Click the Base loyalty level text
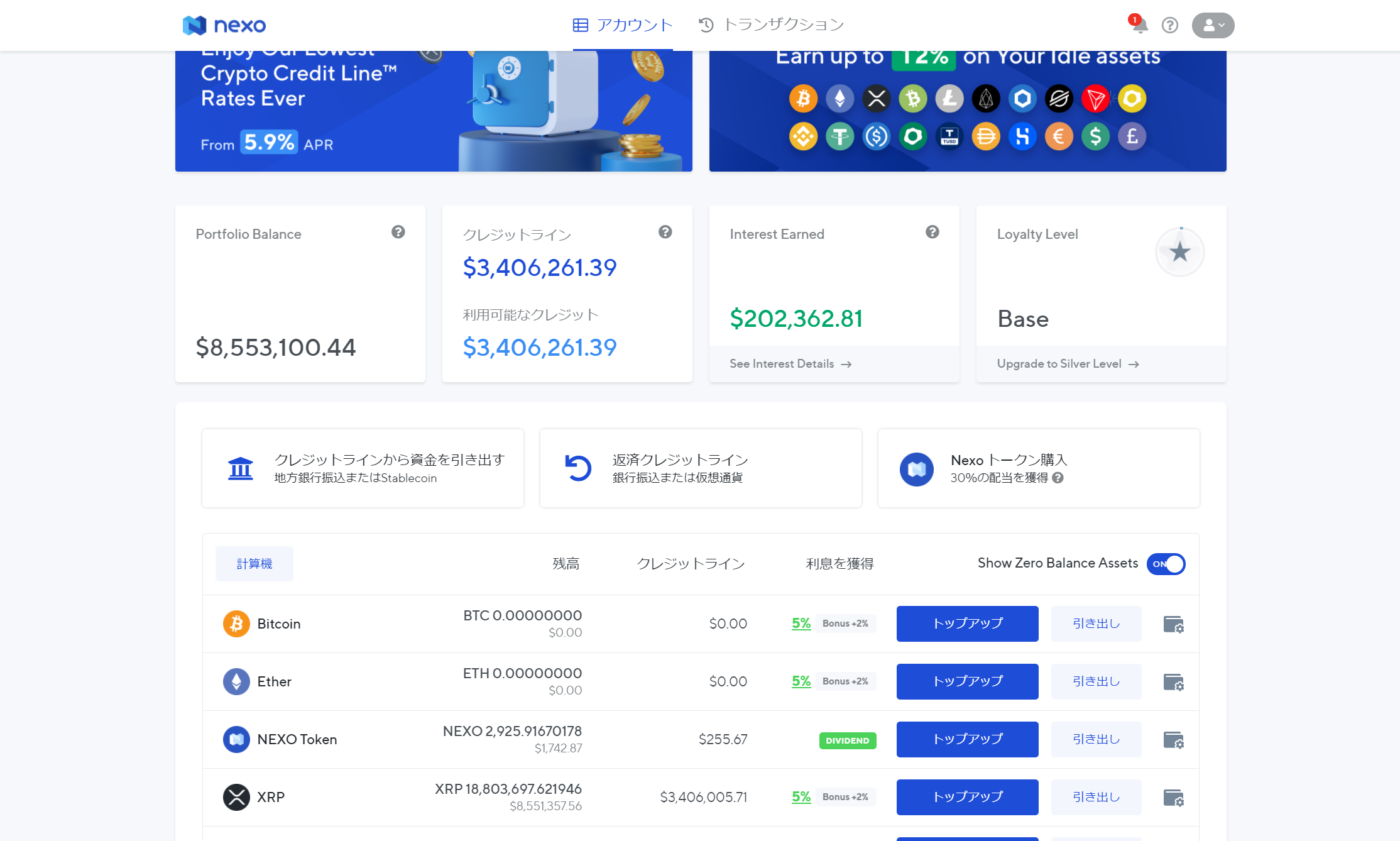 tap(1023, 319)
